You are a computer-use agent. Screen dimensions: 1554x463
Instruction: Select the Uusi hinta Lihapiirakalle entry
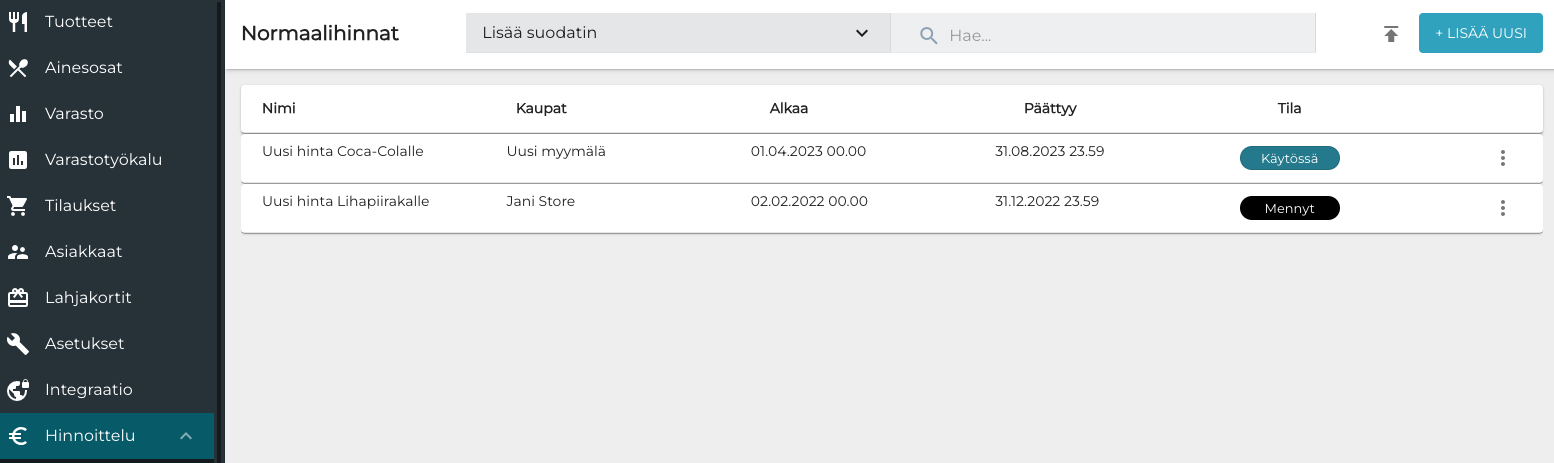tap(345, 202)
